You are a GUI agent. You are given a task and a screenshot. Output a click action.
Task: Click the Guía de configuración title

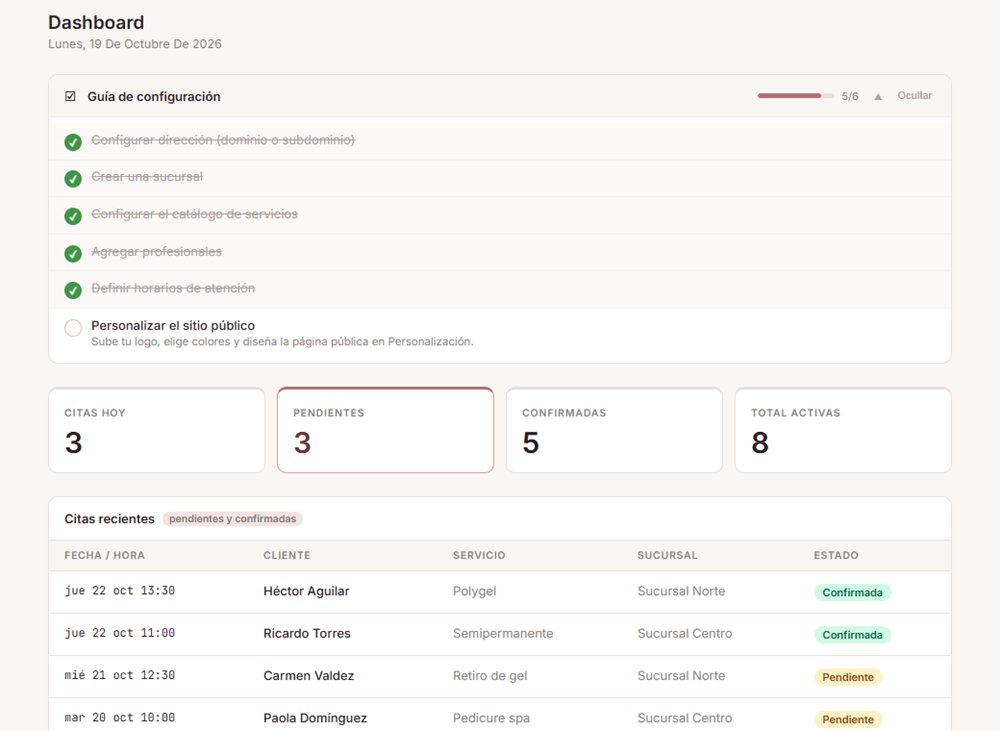pyautogui.click(x=154, y=96)
